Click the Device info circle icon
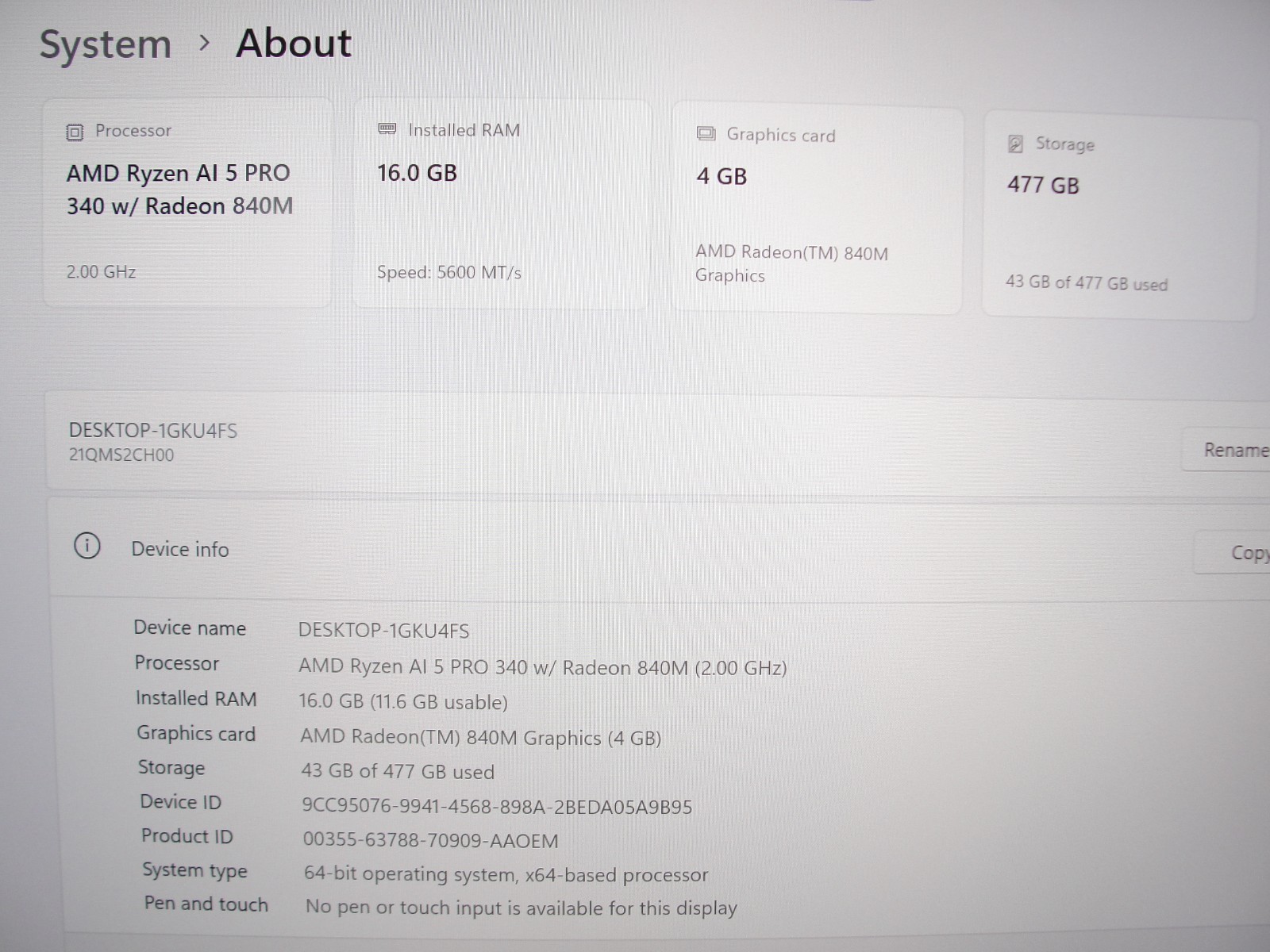This screenshot has height=952, width=1270. point(87,546)
